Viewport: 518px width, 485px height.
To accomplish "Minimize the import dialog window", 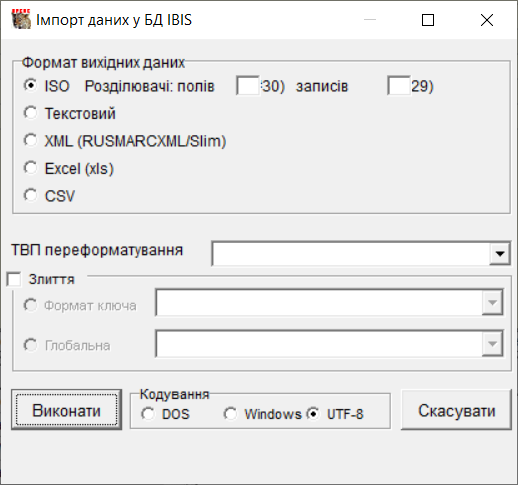I will click(x=370, y=20).
